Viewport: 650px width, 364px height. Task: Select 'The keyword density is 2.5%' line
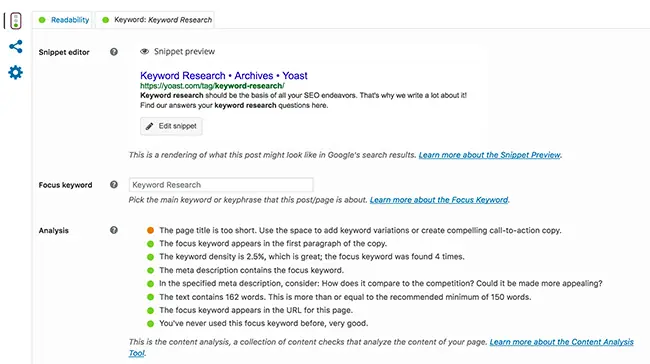point(312,257)
